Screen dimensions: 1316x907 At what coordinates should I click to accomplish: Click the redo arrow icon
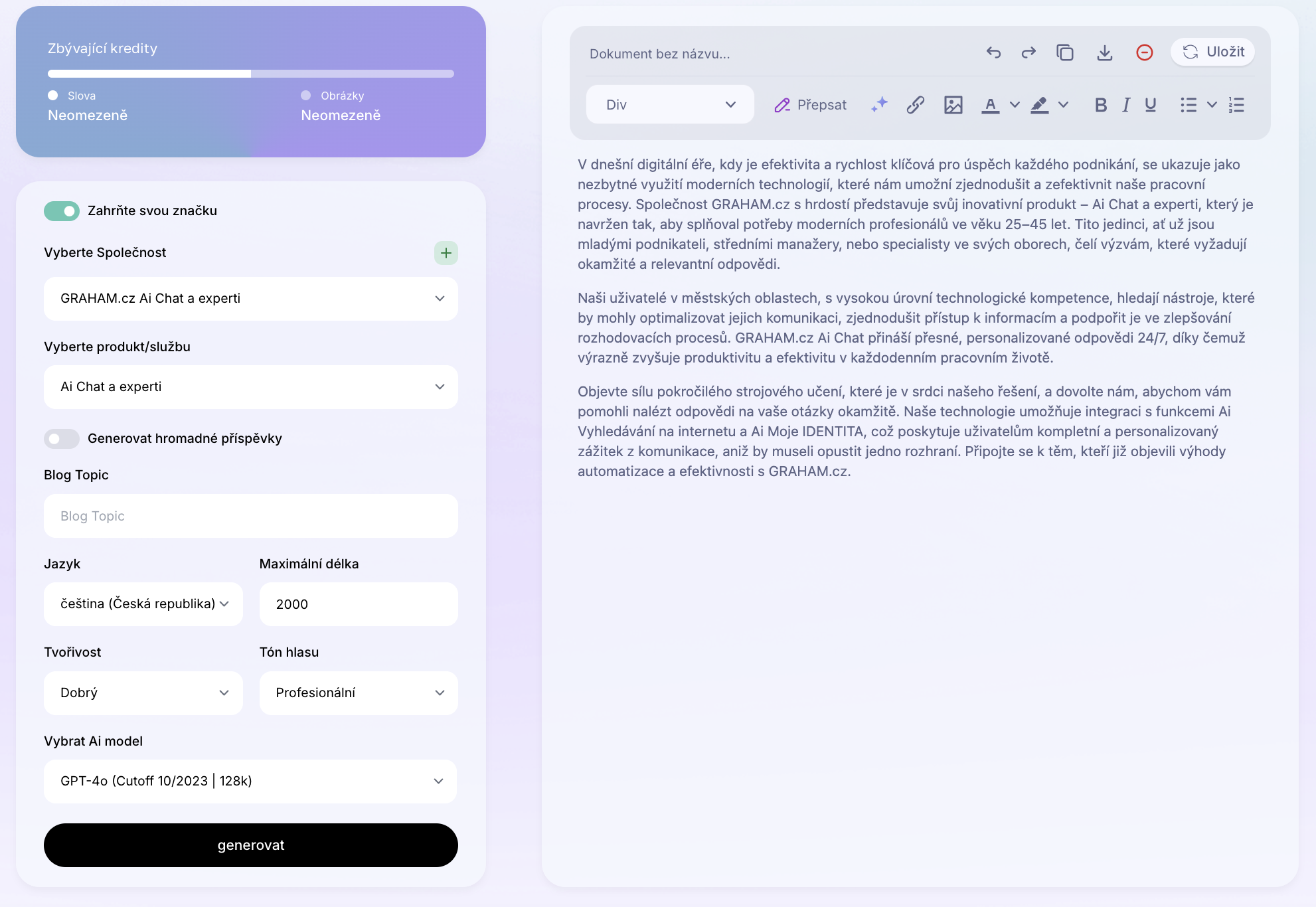[1028, 52]
